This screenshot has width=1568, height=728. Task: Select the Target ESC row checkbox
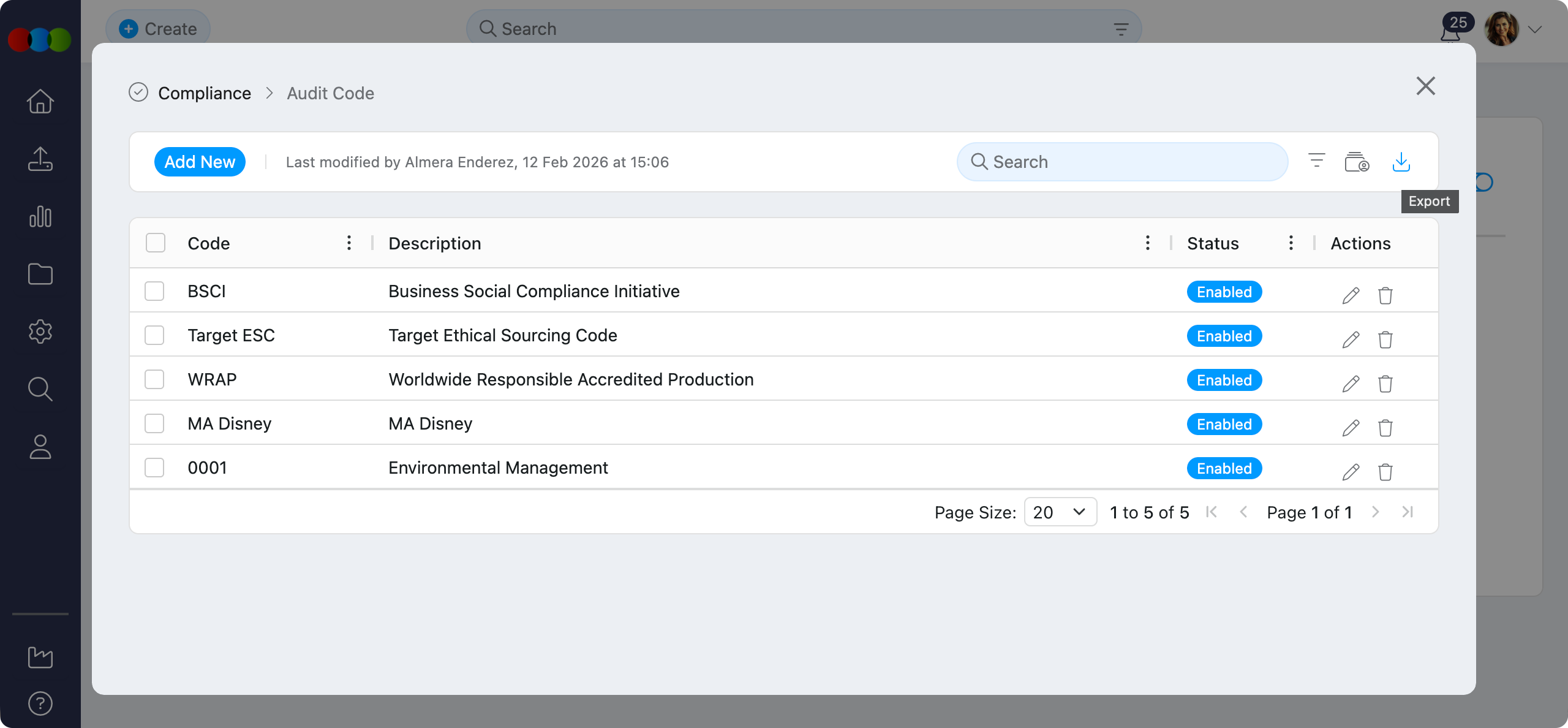(154, 335)
